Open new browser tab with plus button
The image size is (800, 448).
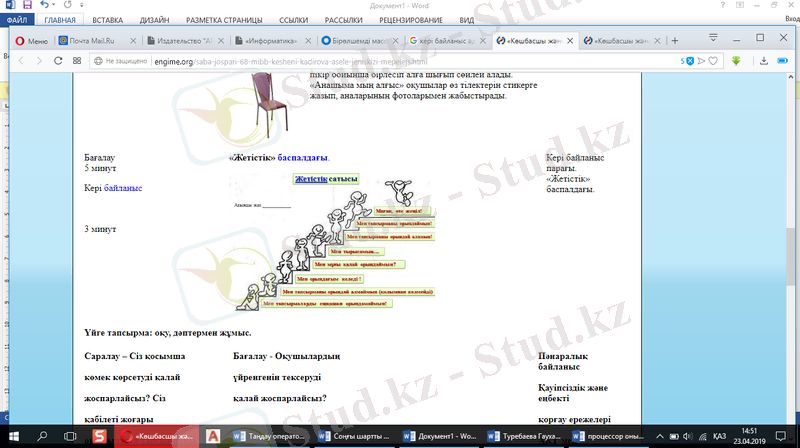[675, 41]
